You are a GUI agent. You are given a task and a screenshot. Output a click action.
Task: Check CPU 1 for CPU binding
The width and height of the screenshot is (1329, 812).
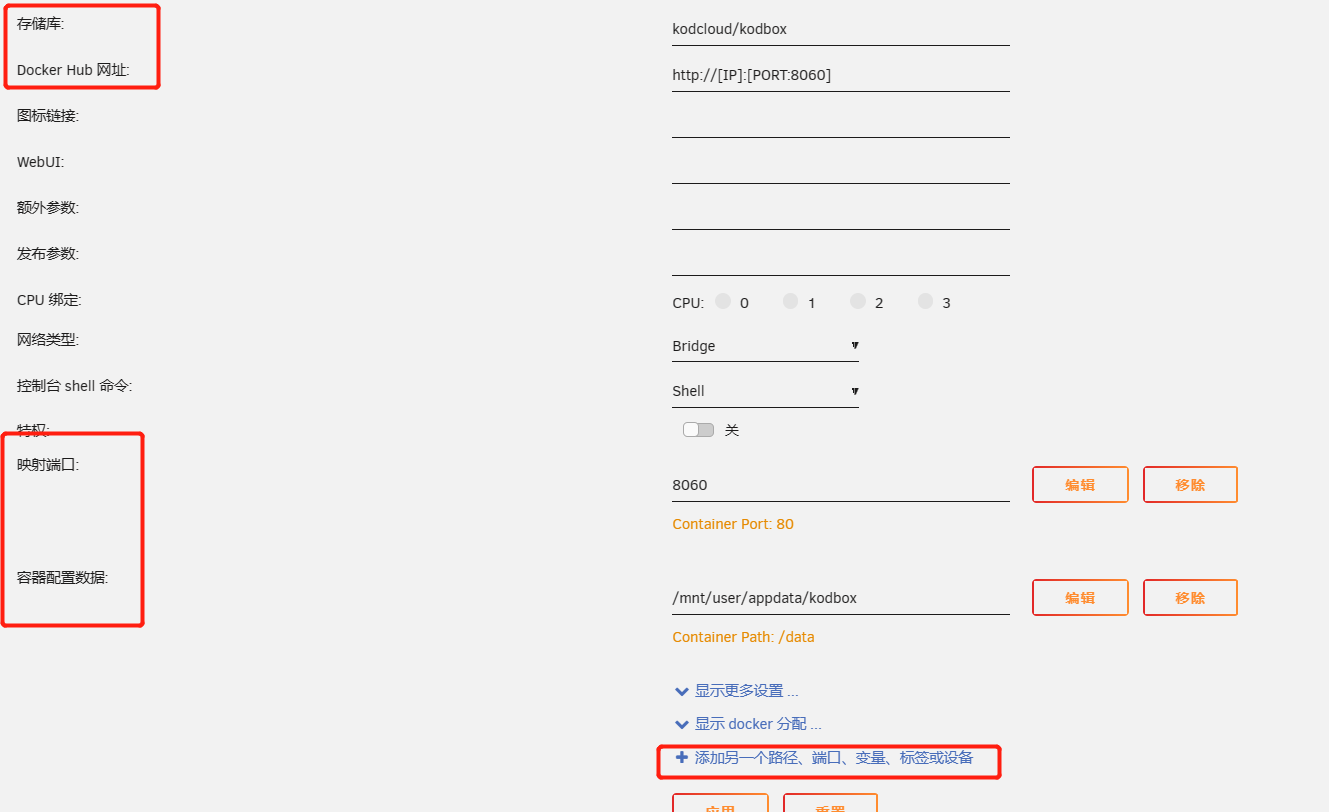click(x=790, y=301)
